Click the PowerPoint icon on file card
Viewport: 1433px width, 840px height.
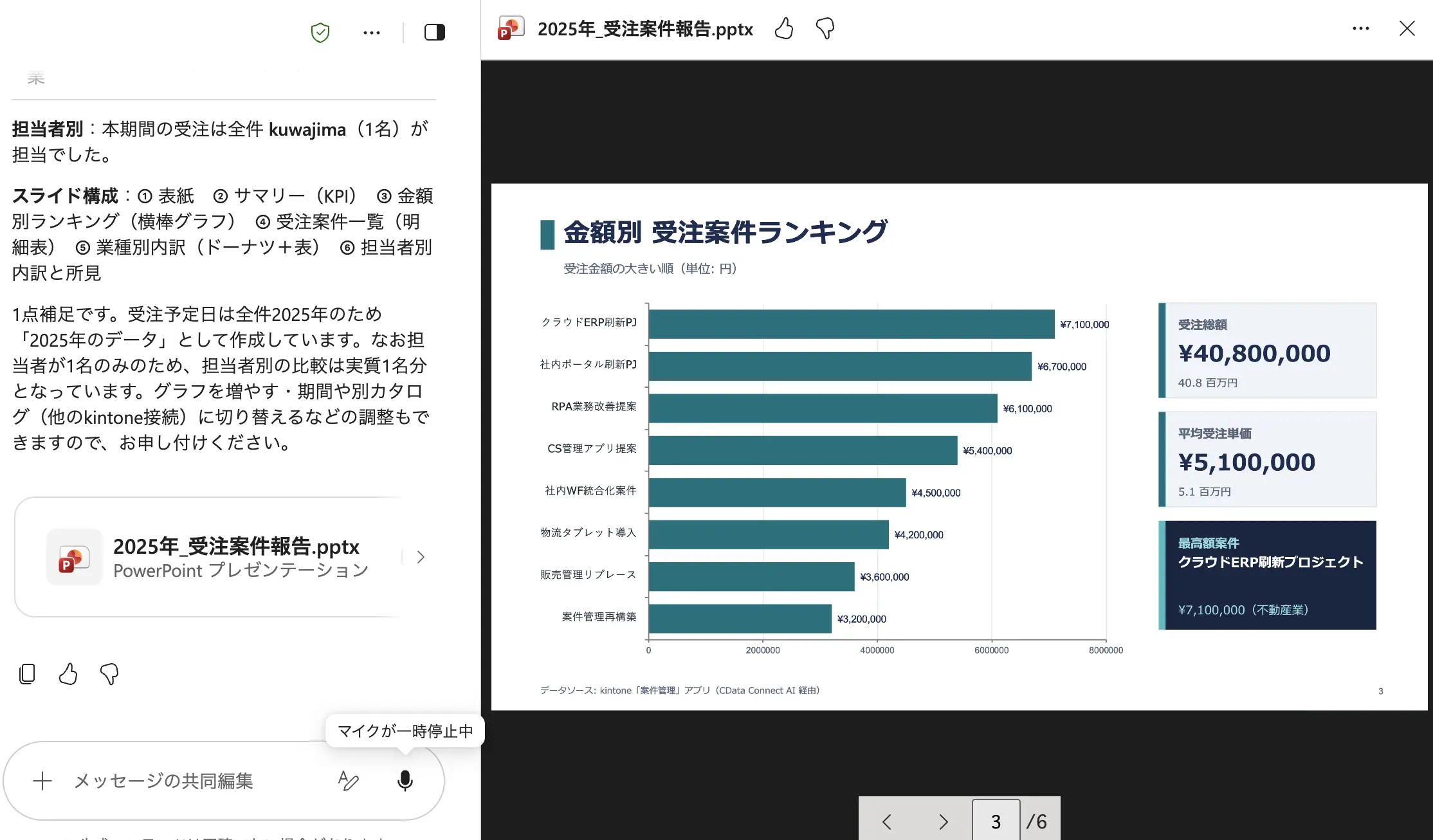pos(74,557)
